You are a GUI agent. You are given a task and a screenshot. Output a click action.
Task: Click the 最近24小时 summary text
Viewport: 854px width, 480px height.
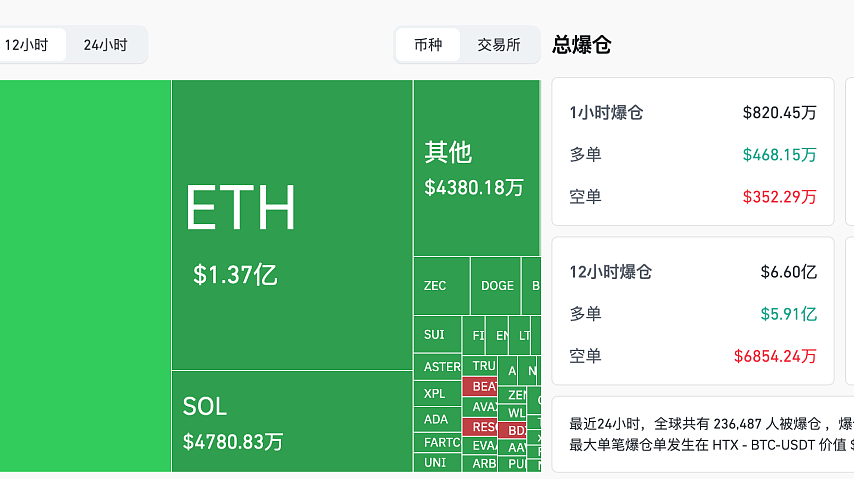point(711,424)
